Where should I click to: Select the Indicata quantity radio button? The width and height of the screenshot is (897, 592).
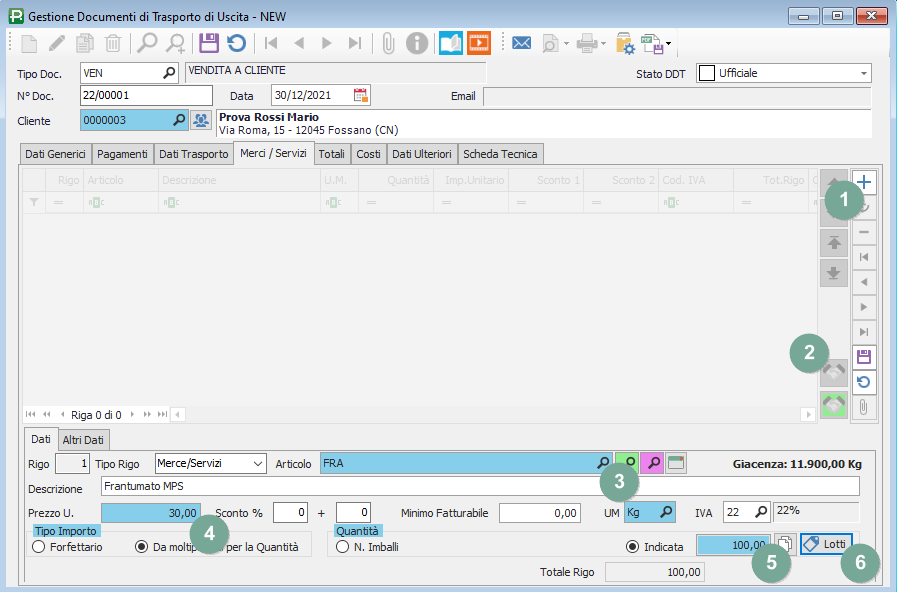pyautogui.click(x=632, y=547)
